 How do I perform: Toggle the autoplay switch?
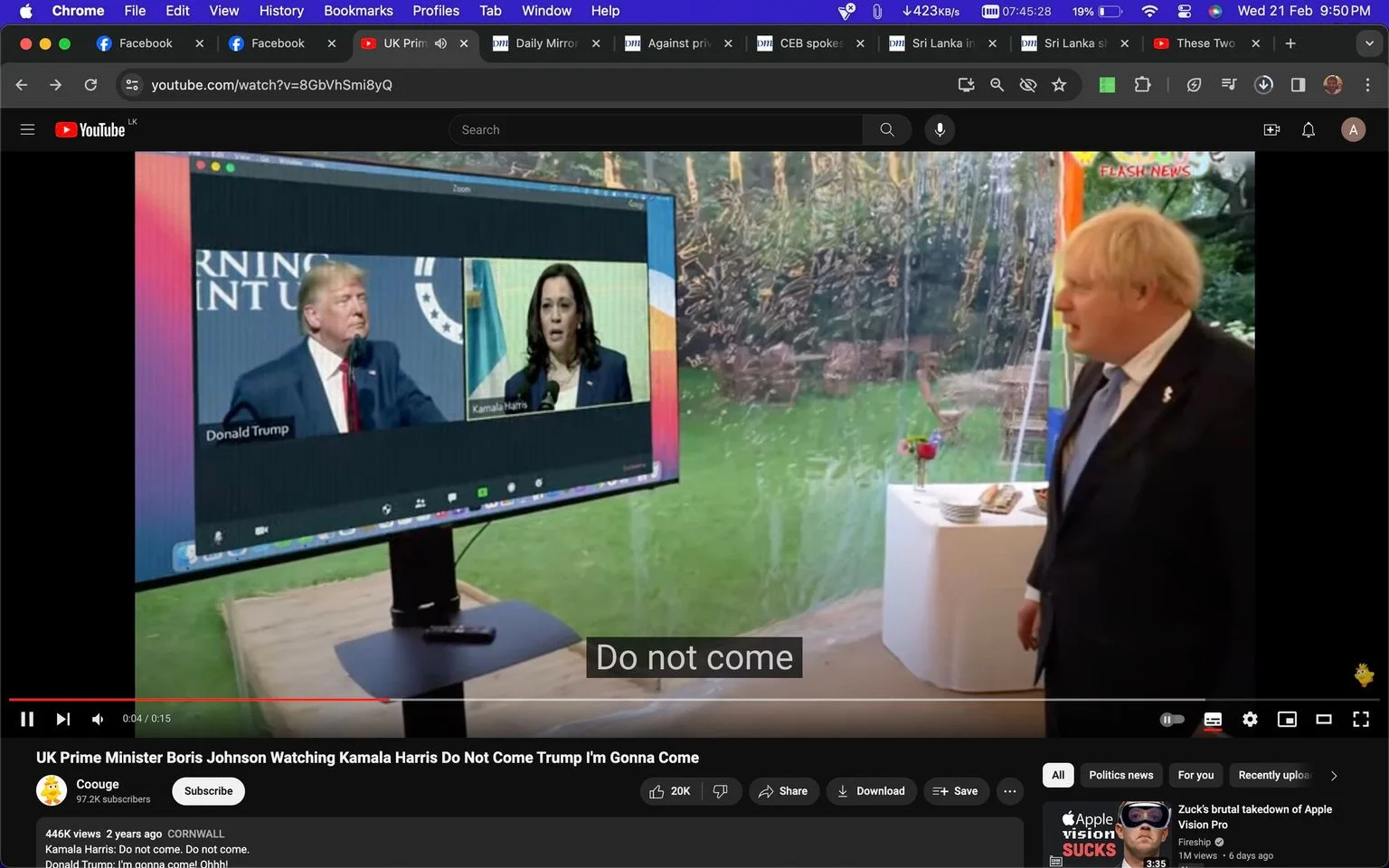click(x=1172, y=719)
